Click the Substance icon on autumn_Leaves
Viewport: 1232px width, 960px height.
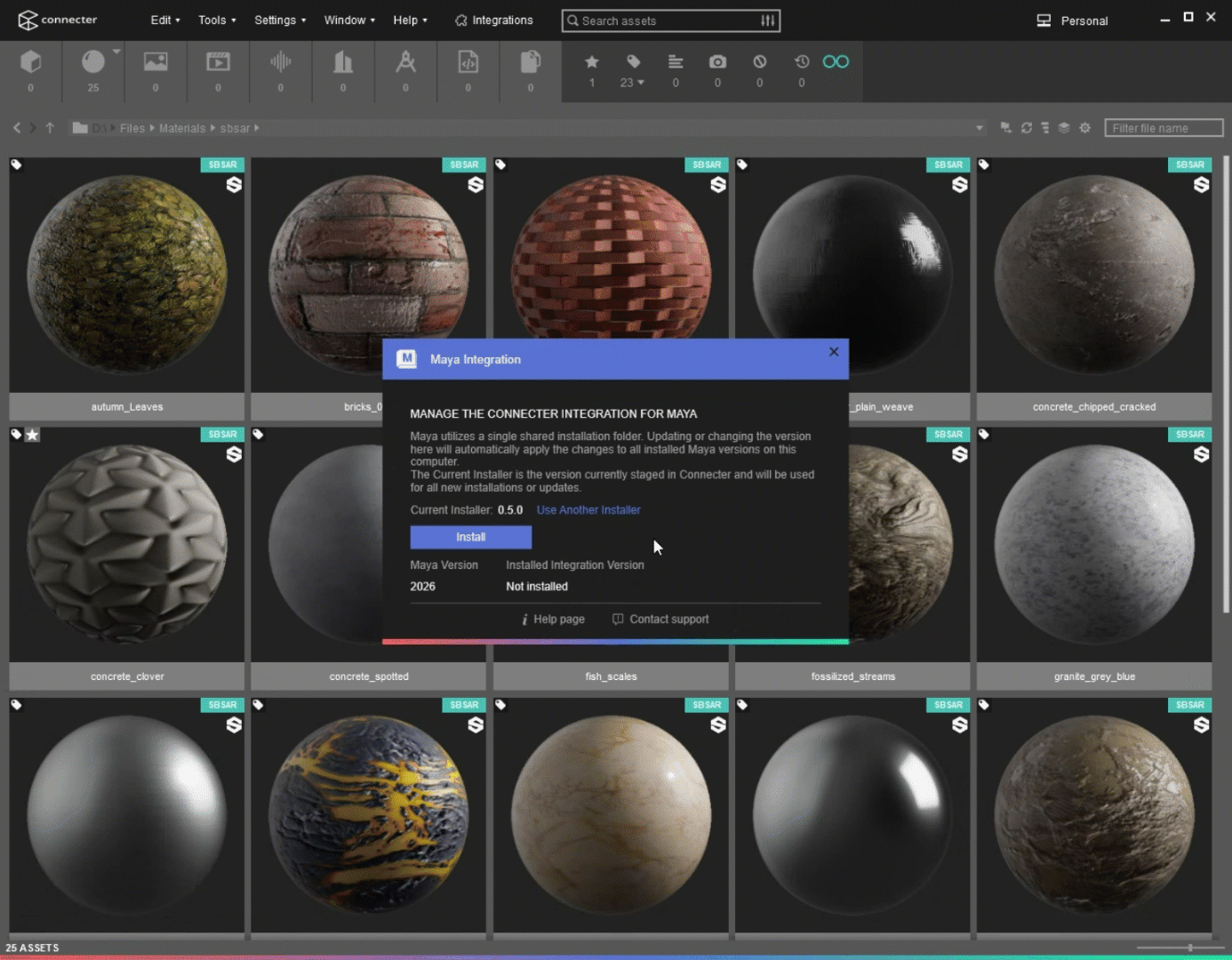pyautogui.click(x=234, y=185)
